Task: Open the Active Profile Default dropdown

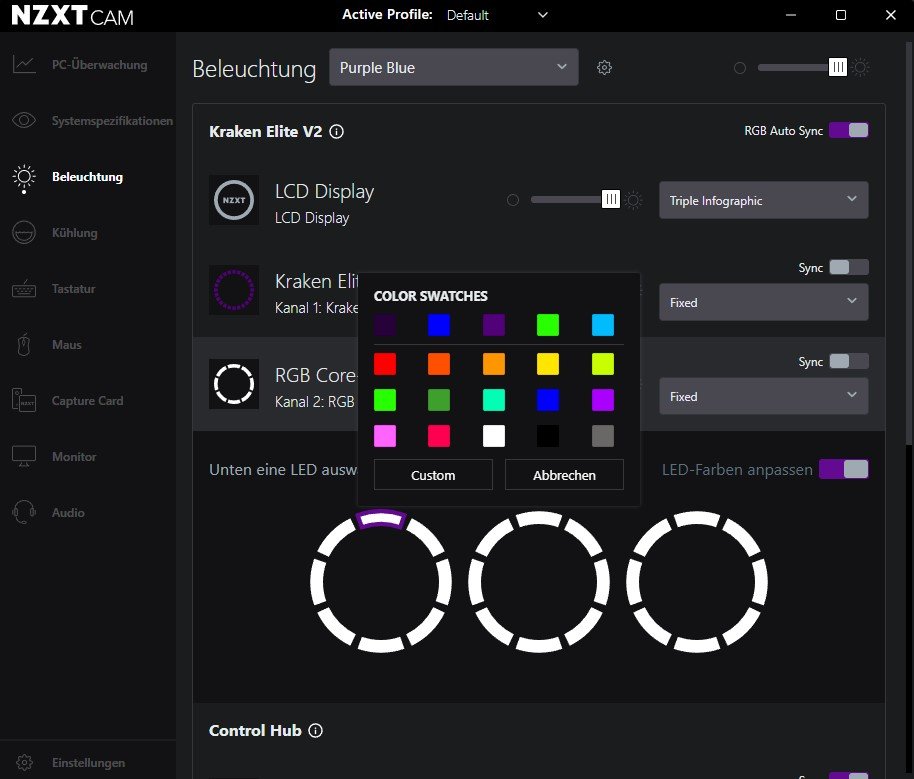Action: click(x=497, y=15)
